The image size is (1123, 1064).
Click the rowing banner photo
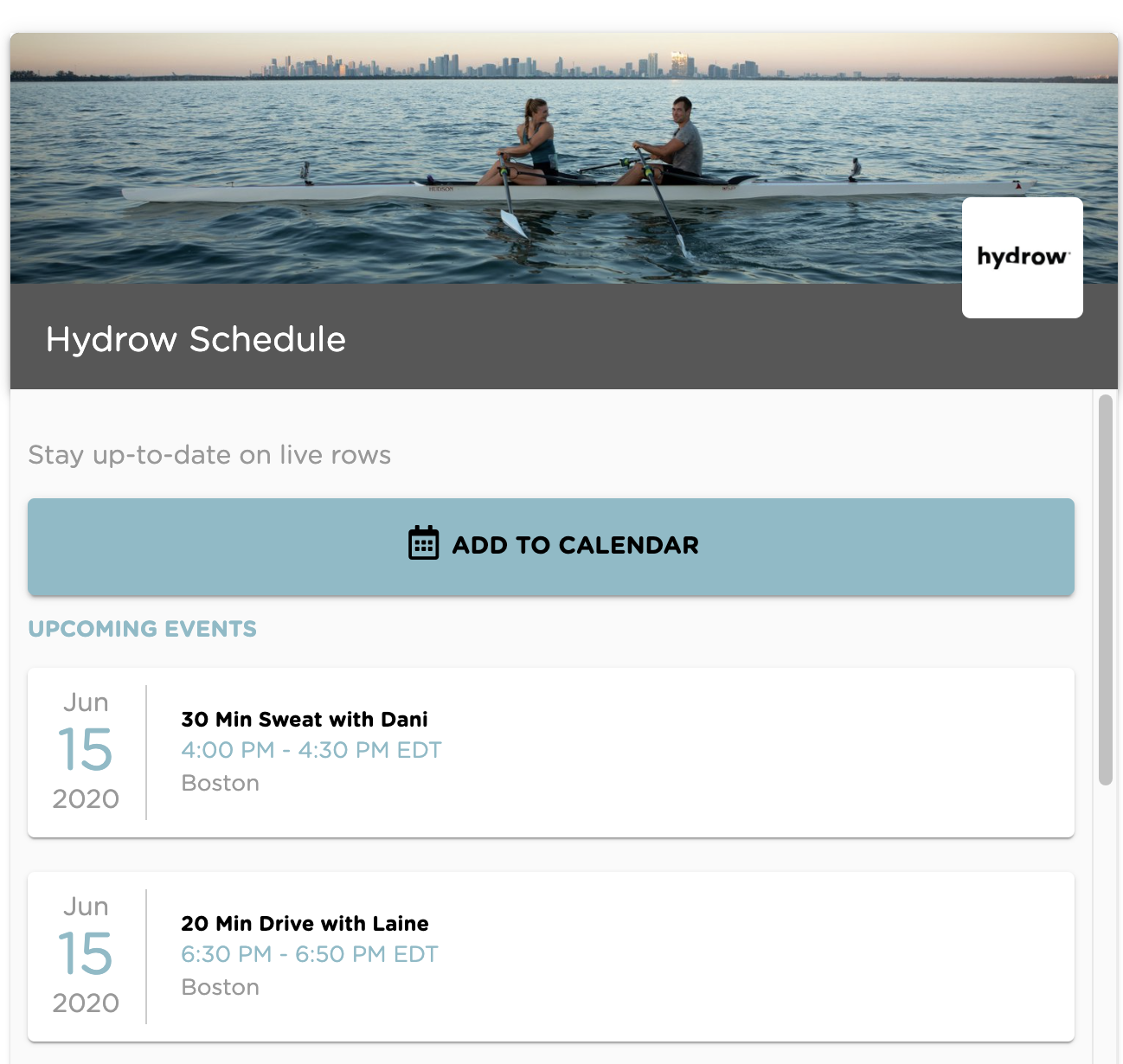pos(564,158)
